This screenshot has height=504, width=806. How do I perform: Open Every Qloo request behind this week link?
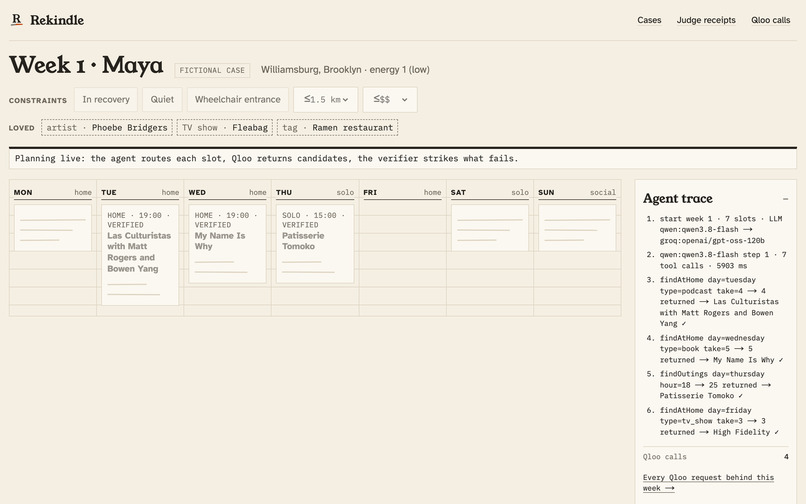[708, 482]
